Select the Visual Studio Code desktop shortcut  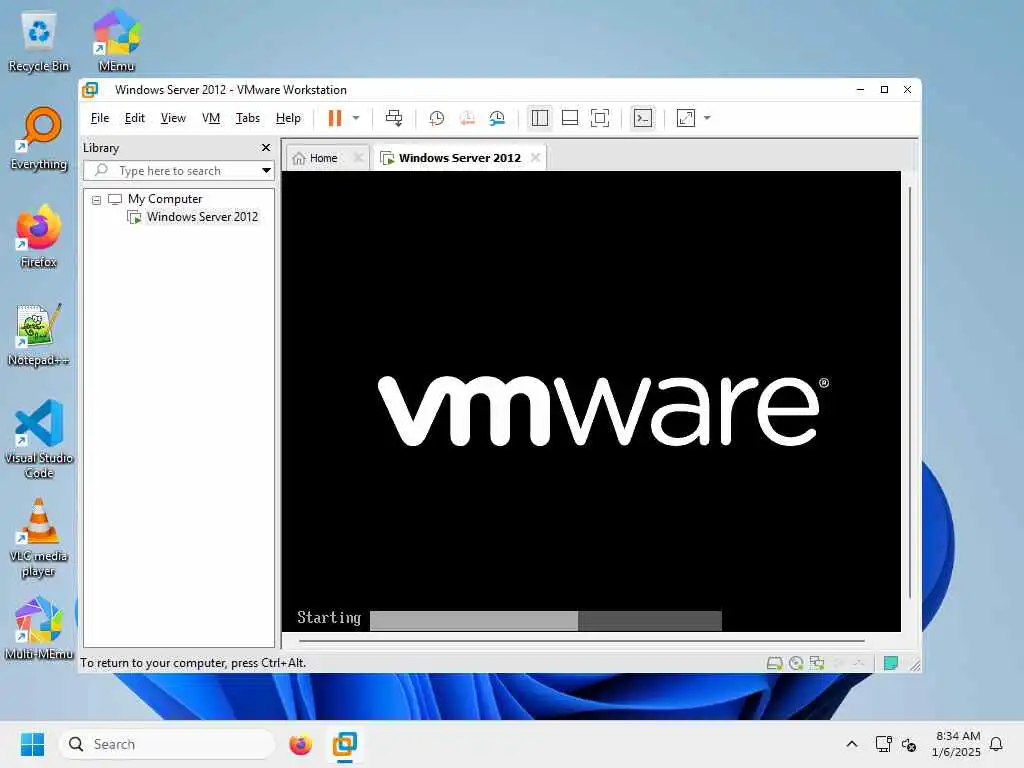[39, 439]
